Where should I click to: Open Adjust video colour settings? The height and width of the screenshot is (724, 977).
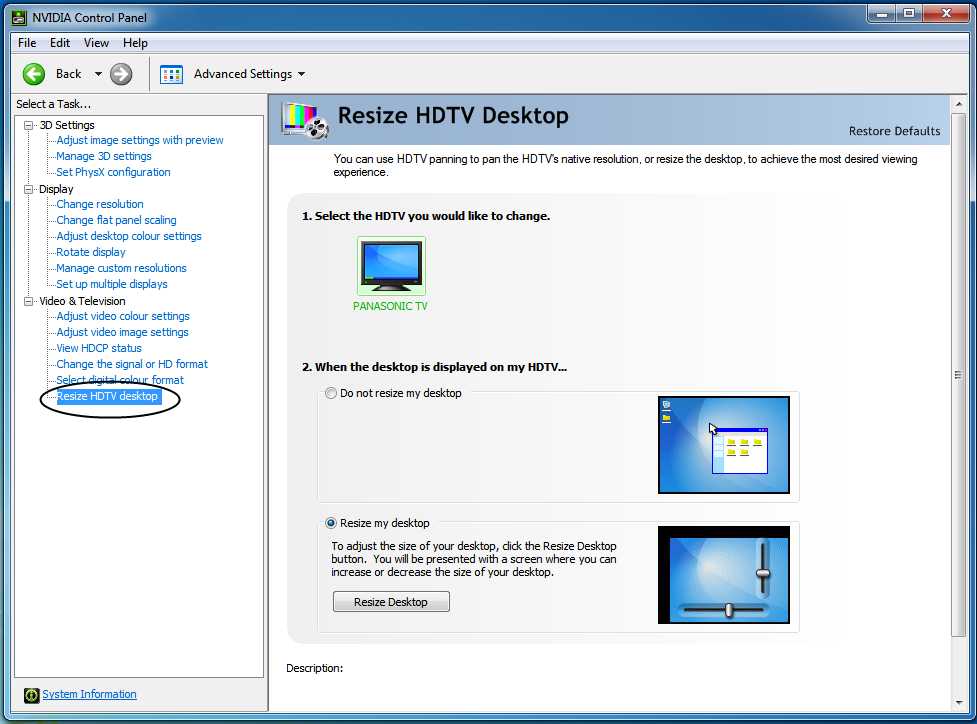coord(123,317)
